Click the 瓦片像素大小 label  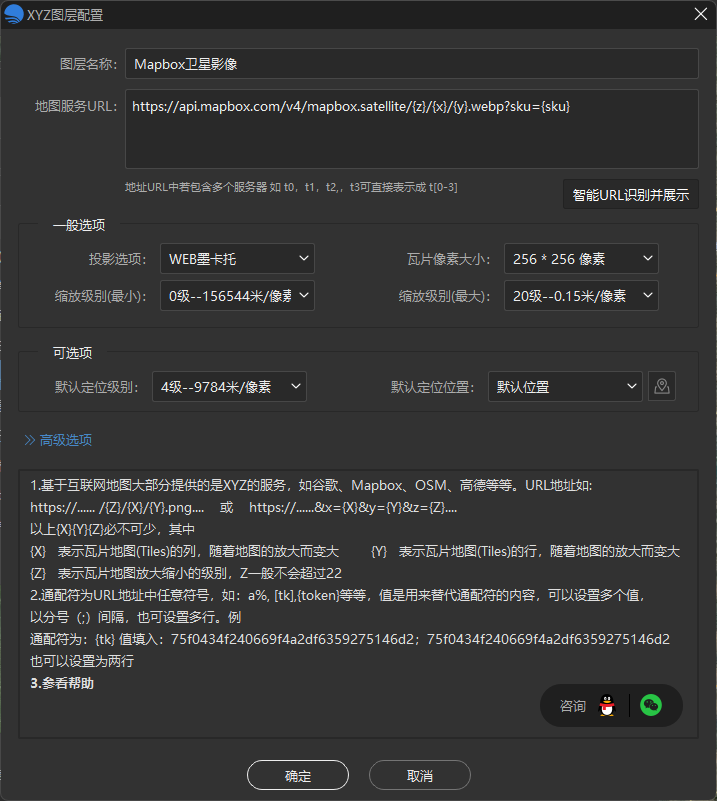[x=449, y=259]
